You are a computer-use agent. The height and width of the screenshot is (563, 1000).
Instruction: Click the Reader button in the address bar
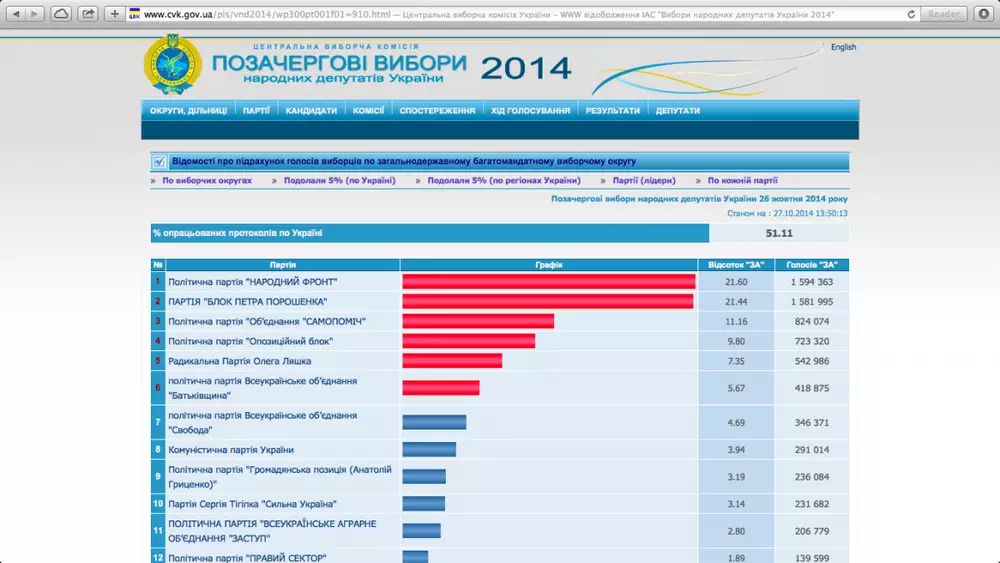click(x=943, y=14)
